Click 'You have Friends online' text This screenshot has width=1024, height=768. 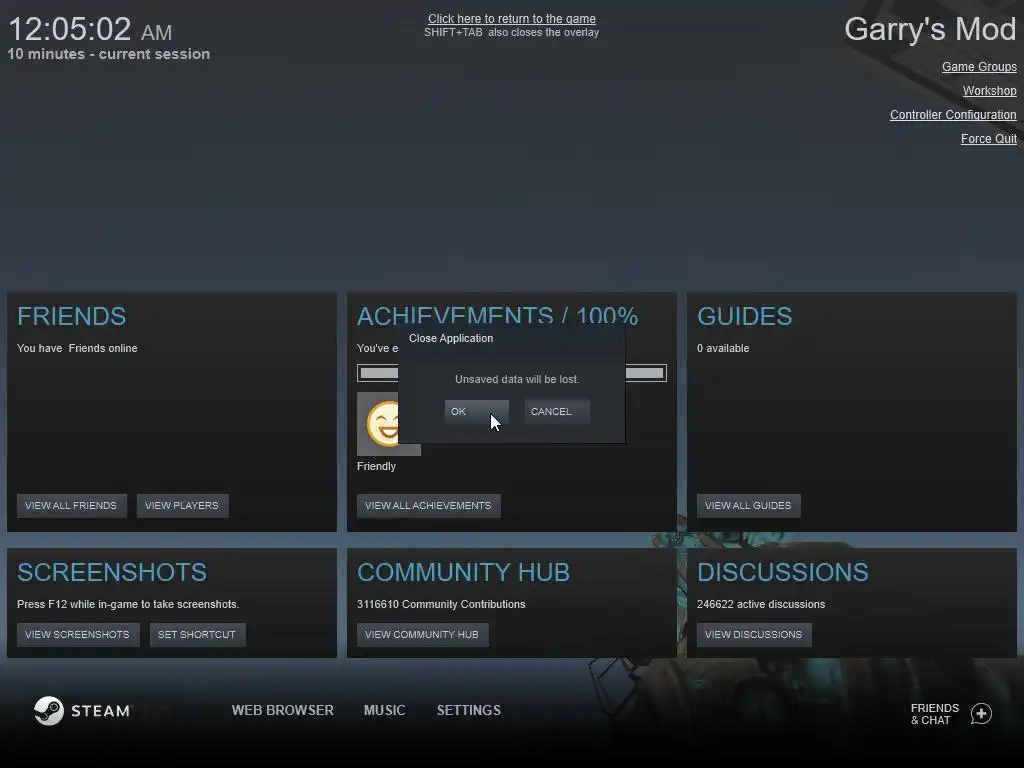(x=77, y=349)
